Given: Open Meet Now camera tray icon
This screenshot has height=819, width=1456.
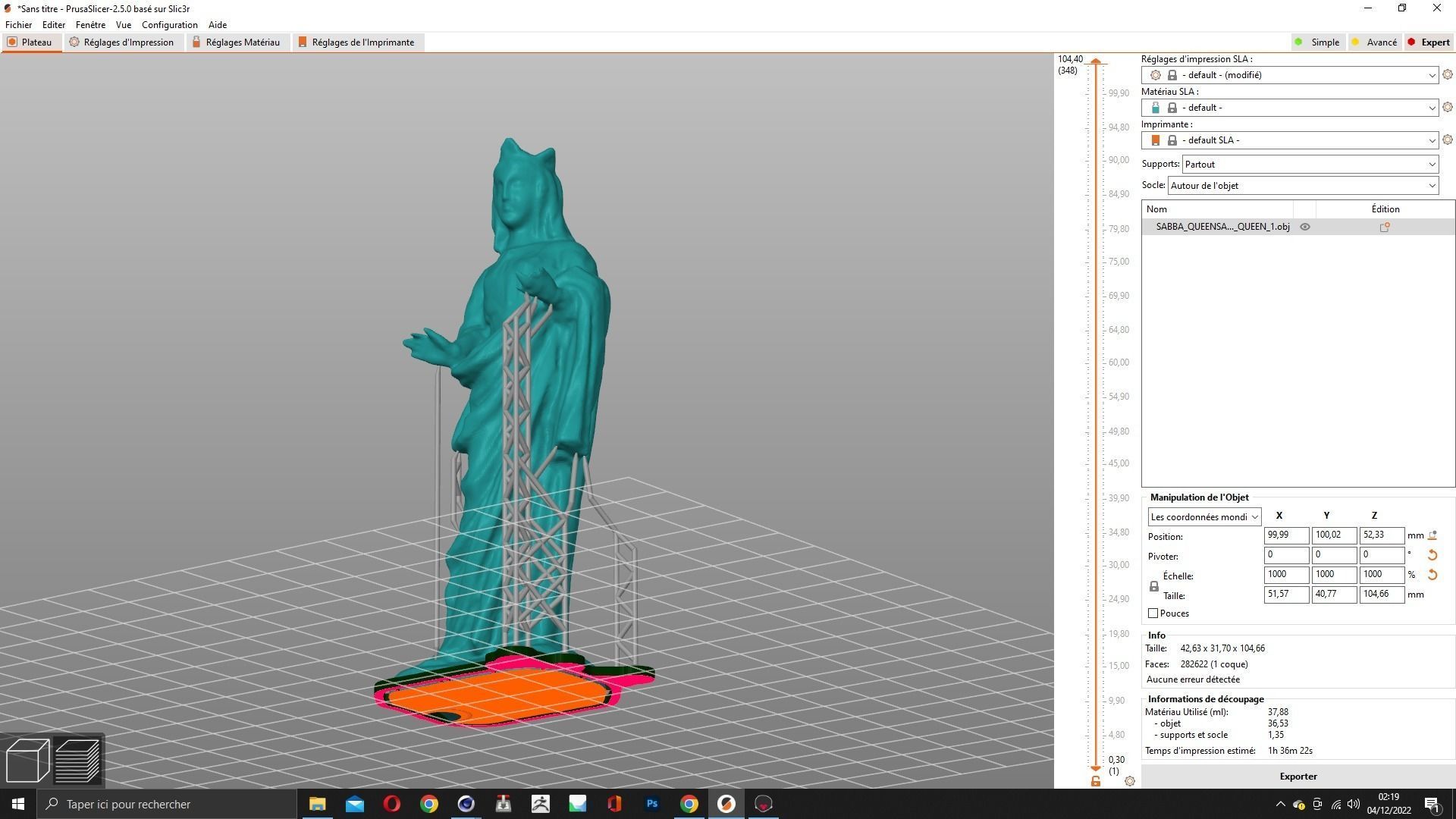Looking at the screenshot, I should click(1317, 804).
